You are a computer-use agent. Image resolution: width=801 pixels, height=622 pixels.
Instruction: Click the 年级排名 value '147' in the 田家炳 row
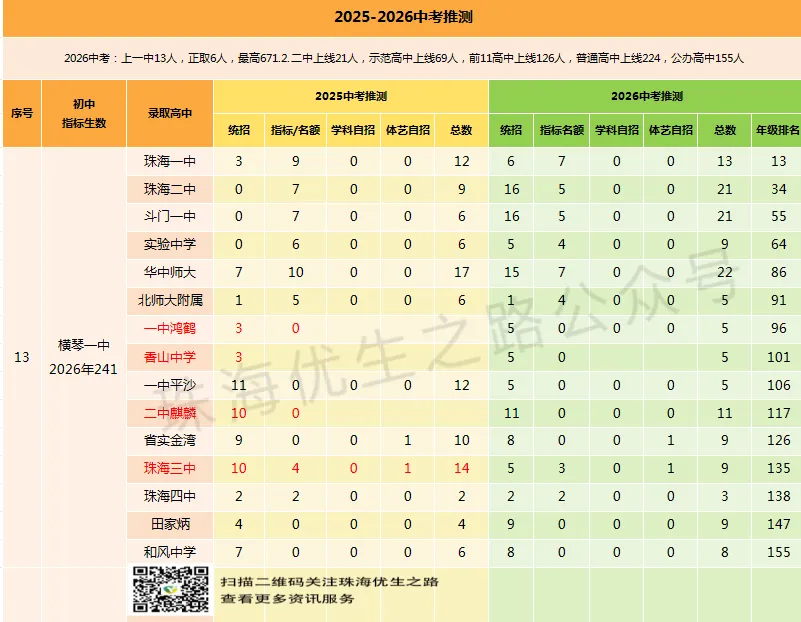tap(779, 524)
